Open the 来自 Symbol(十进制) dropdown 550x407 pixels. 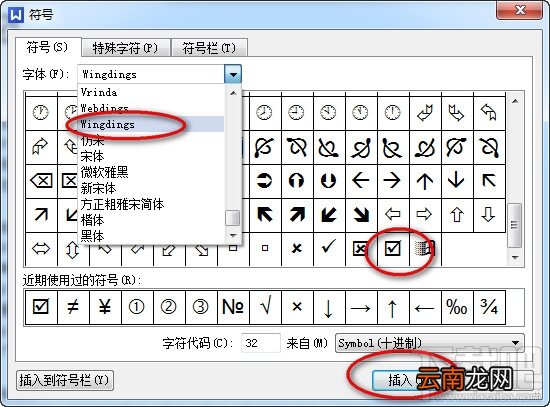coord(430,343)
